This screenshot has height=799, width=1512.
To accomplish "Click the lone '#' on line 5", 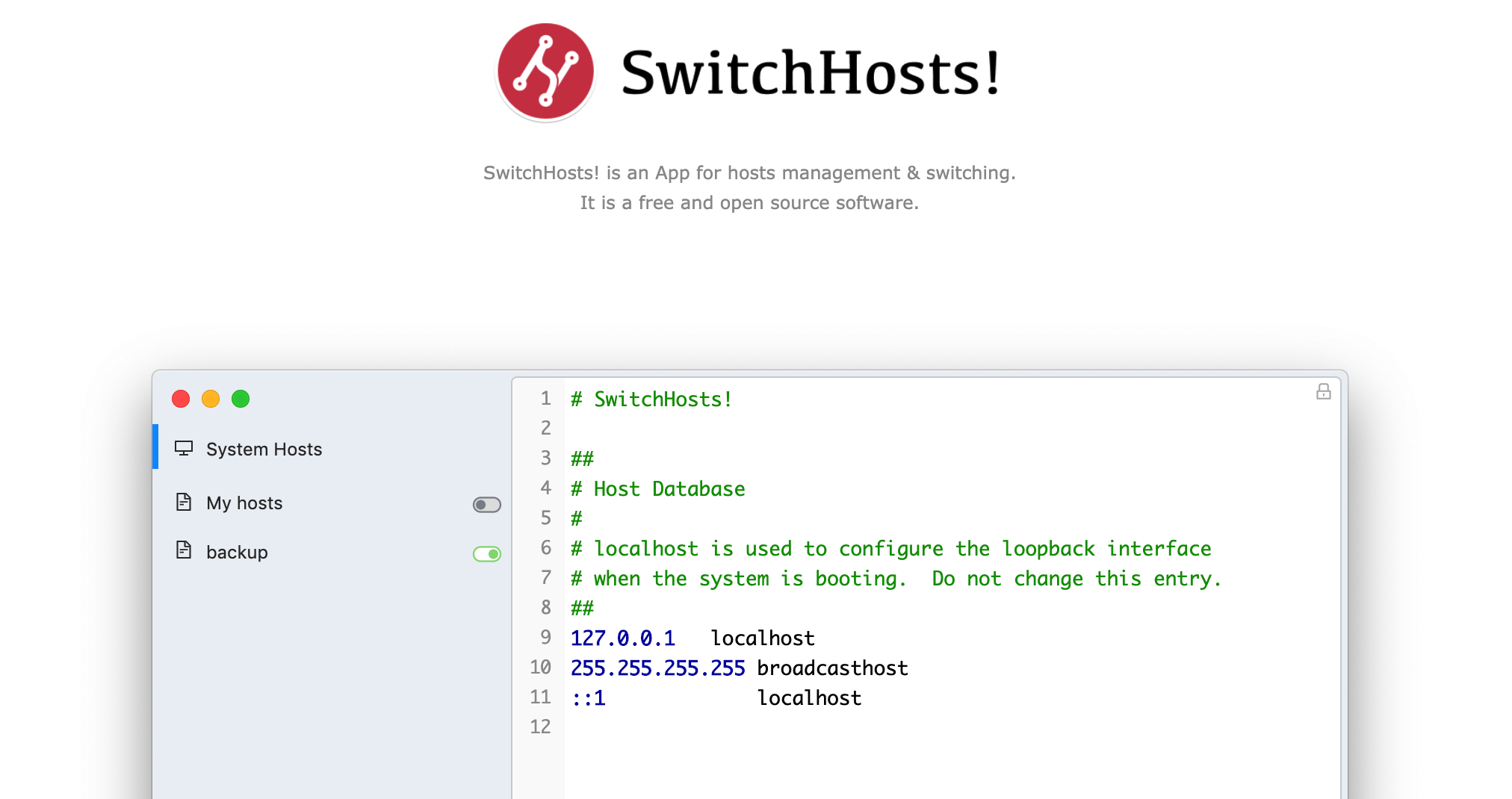I will click(576, 519).
